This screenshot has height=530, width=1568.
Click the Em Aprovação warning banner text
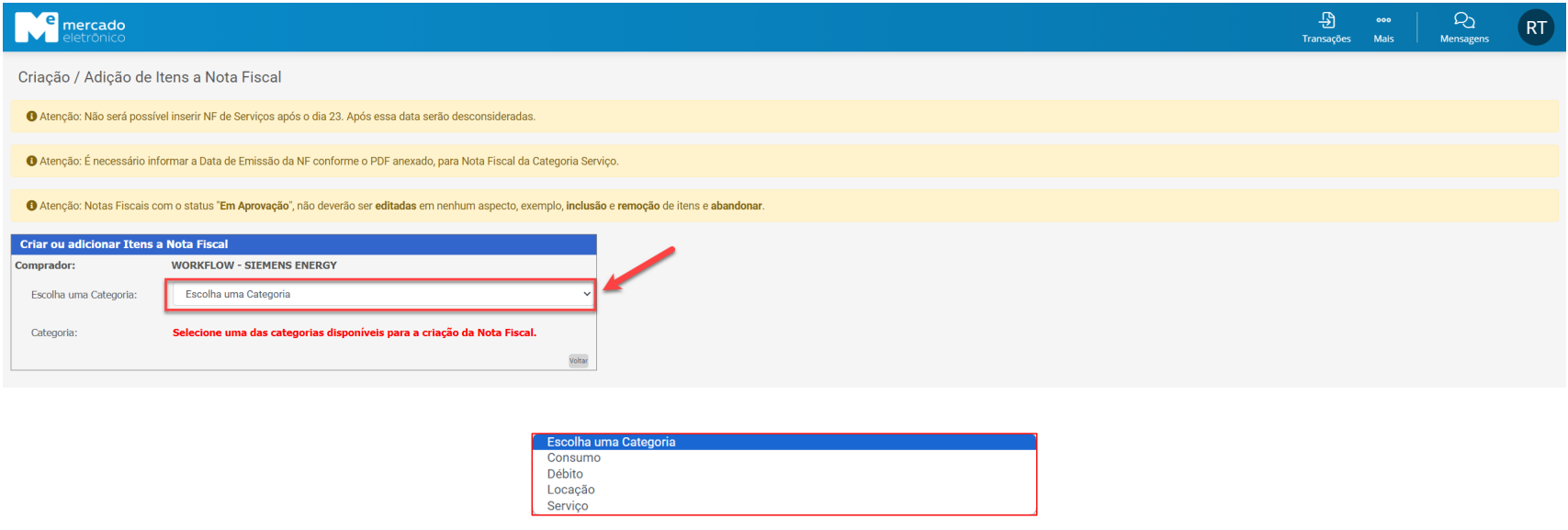tap(401, 206)
